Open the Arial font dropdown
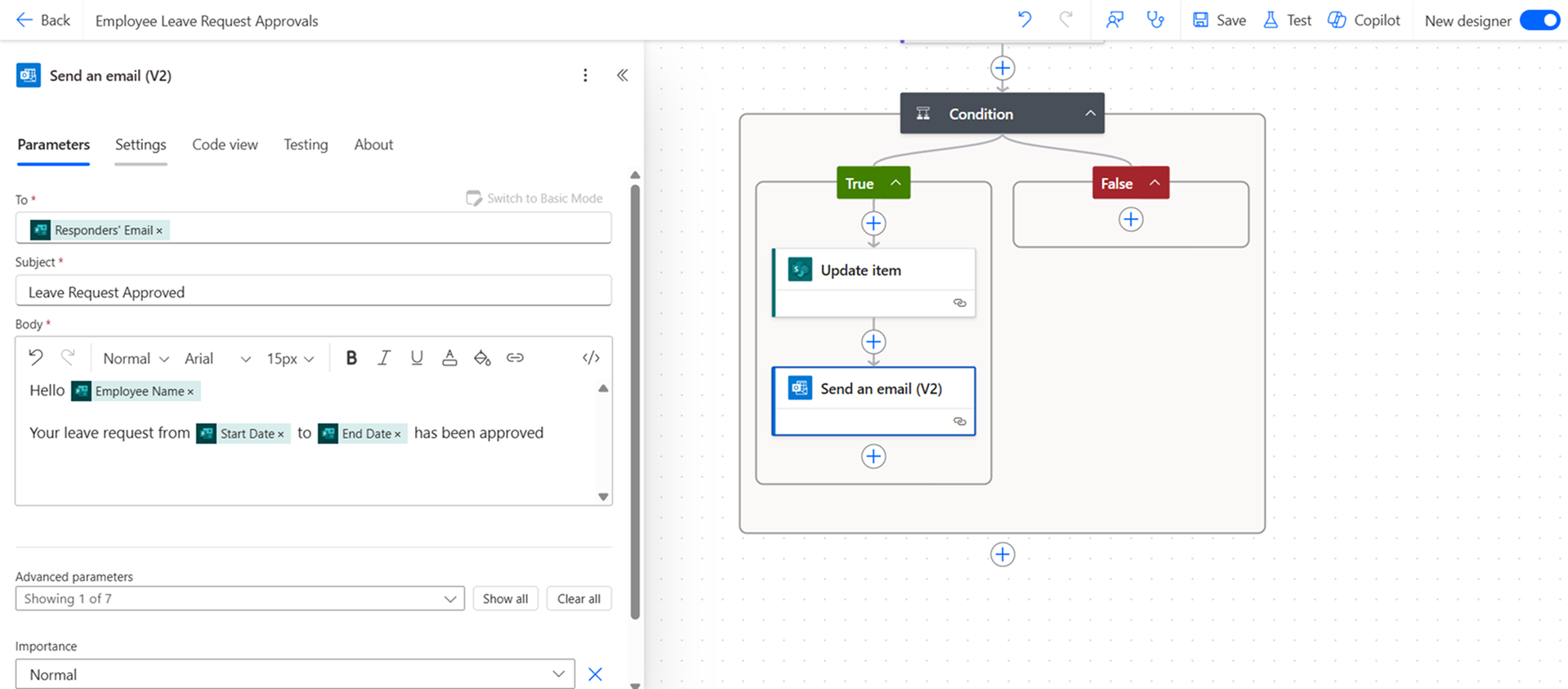 217,358
